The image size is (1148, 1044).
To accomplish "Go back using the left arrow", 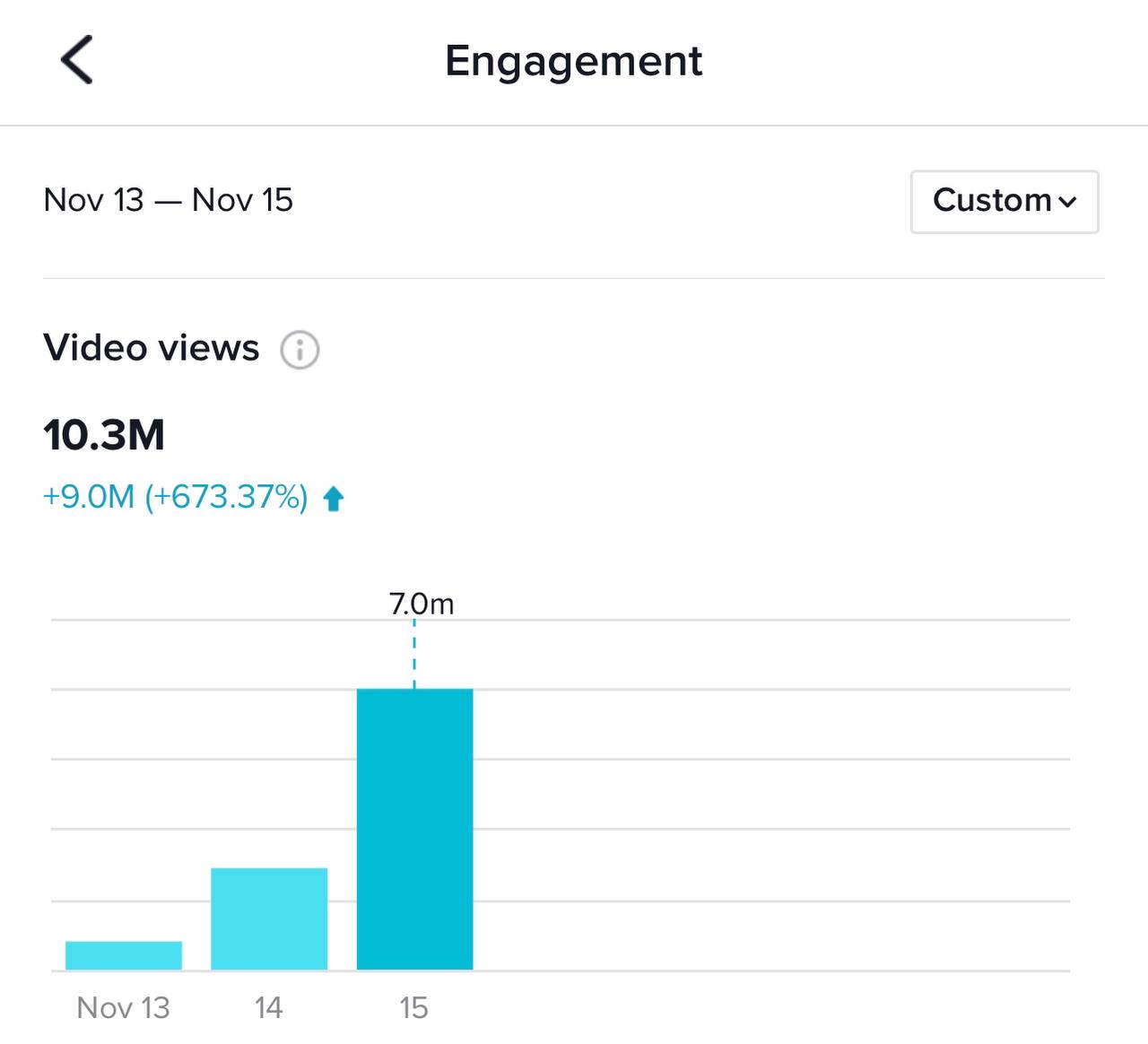I will 77,60.
